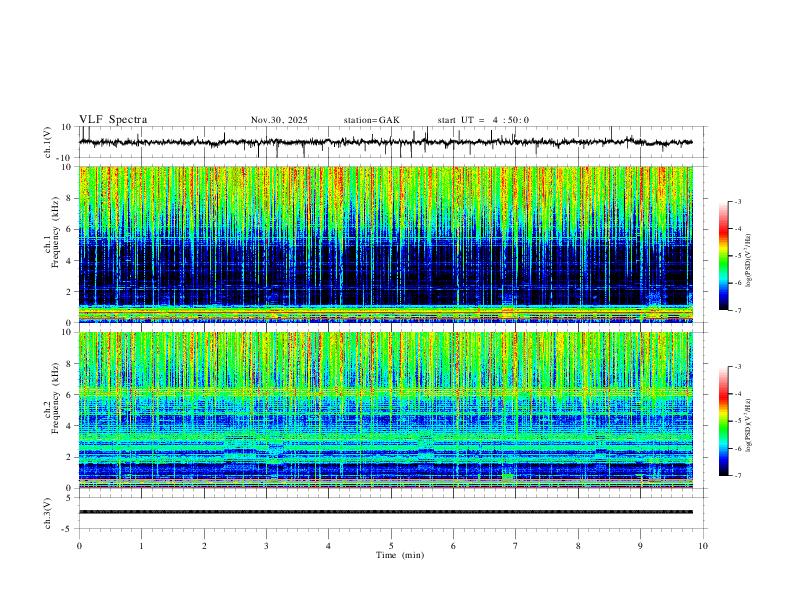Click the "-3" tick on ch.1 colorbar

click(x=737, y=201)
